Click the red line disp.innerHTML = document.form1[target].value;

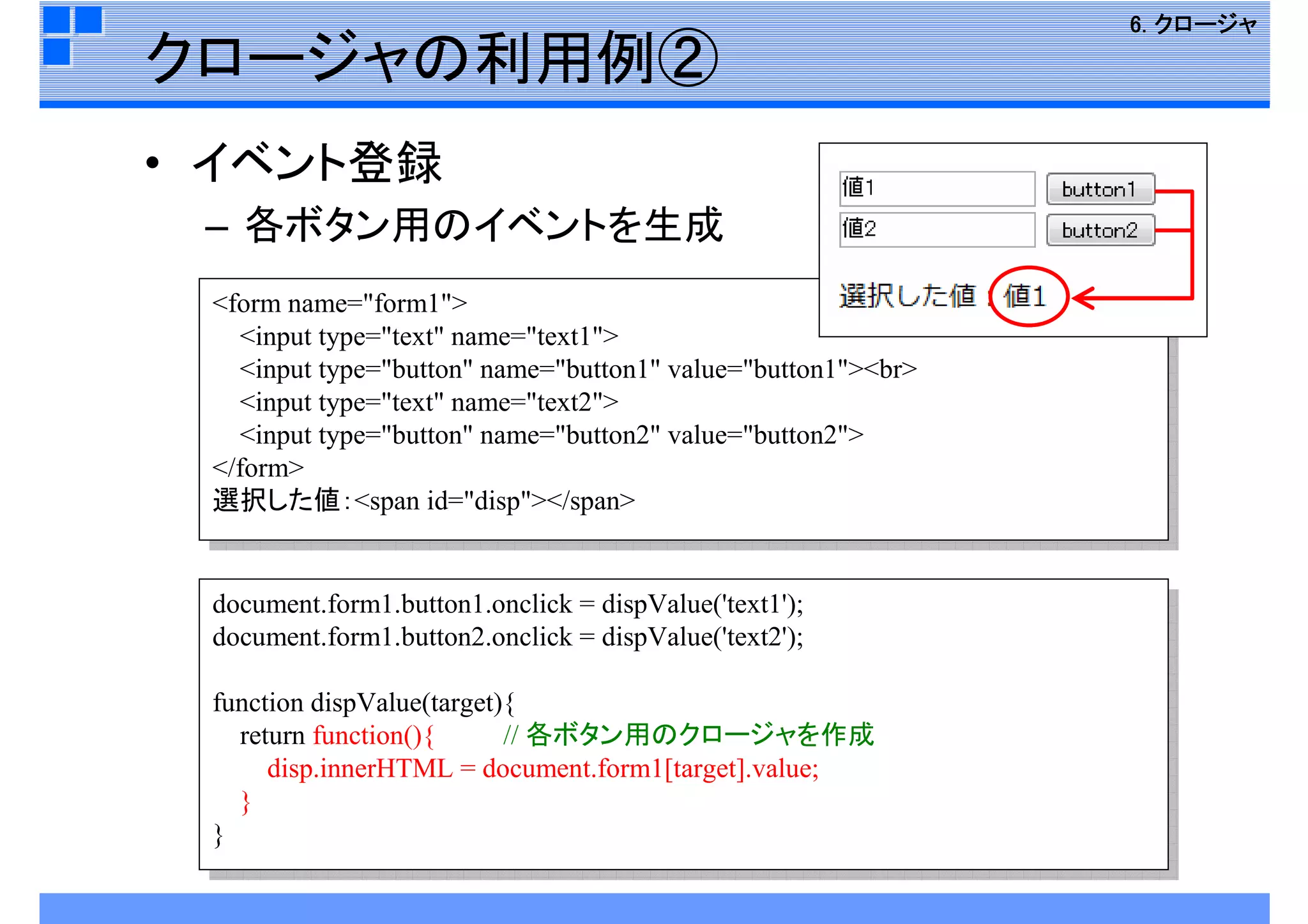coord(543,769)
